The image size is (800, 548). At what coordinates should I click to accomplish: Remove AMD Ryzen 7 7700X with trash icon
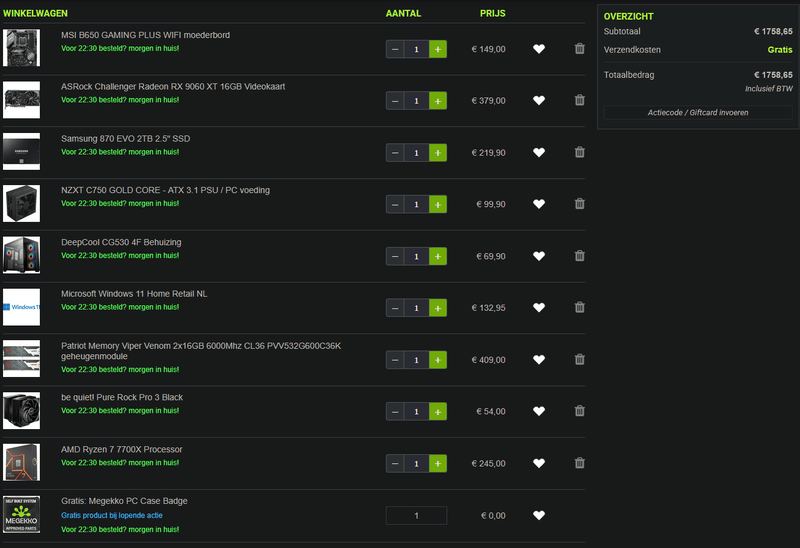(x=580, y=463)
